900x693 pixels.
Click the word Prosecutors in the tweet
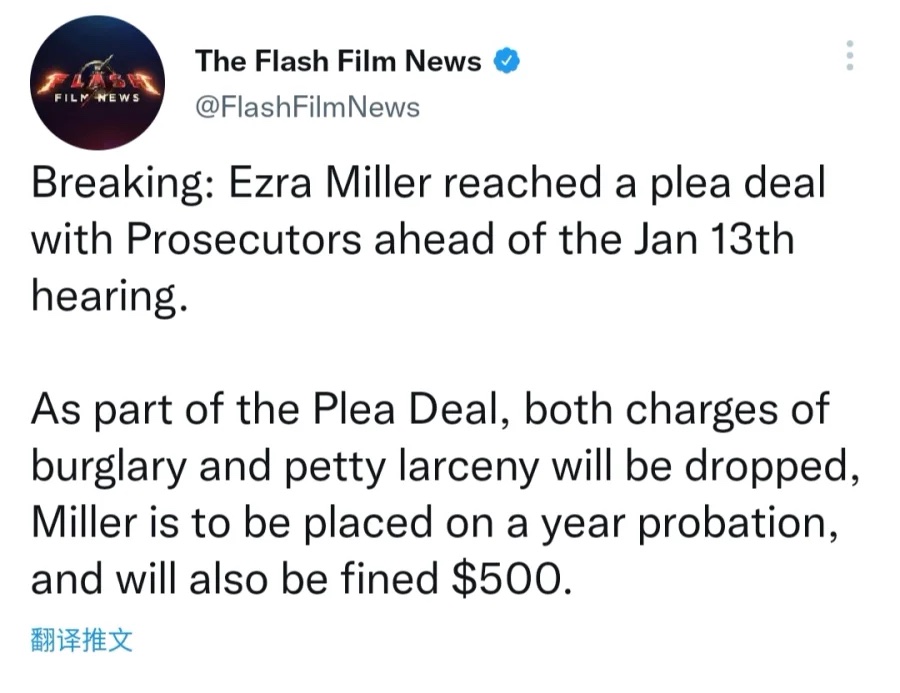coord(243,239)
